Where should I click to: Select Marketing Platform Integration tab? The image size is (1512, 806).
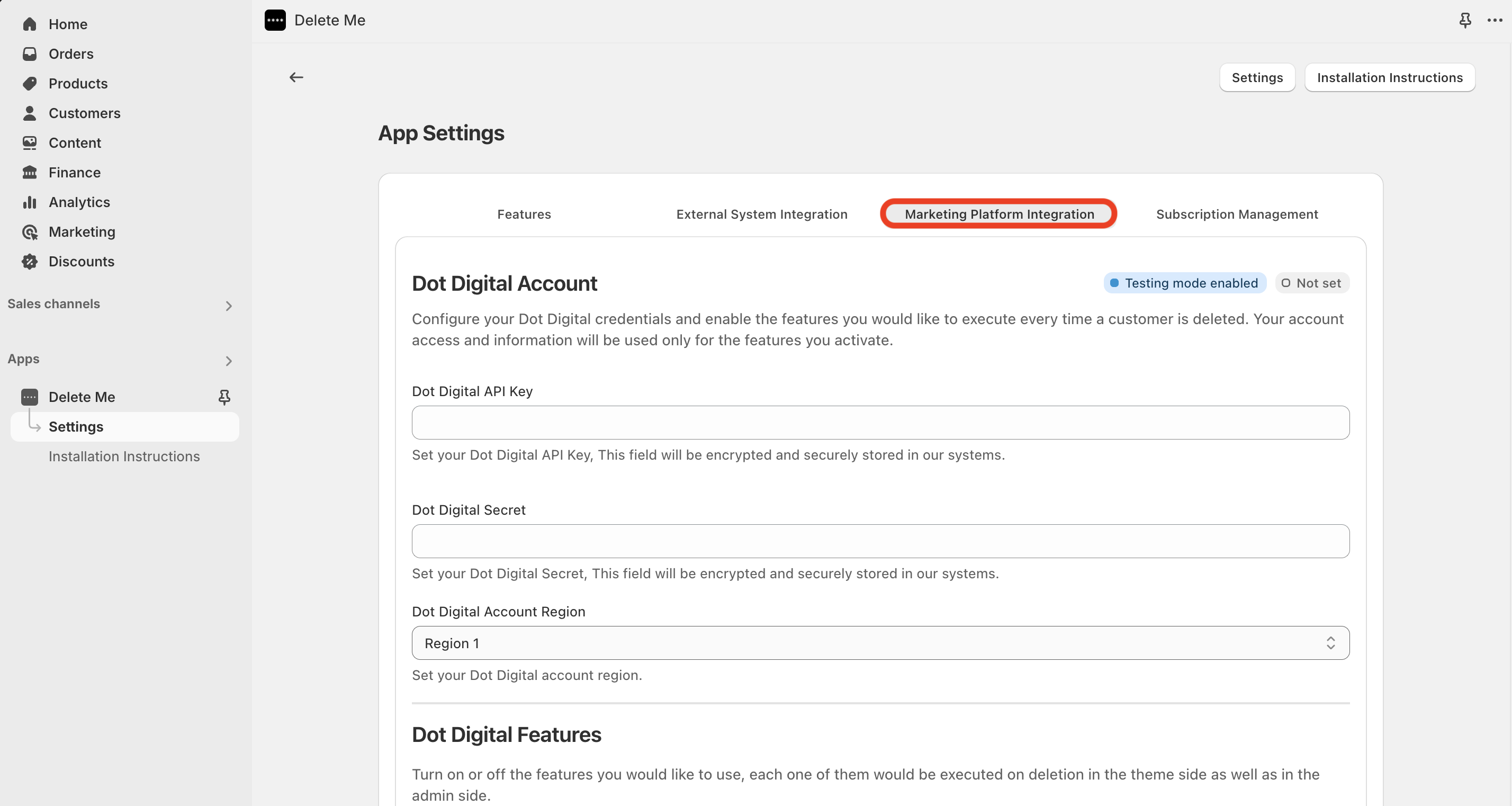(999, 214)
